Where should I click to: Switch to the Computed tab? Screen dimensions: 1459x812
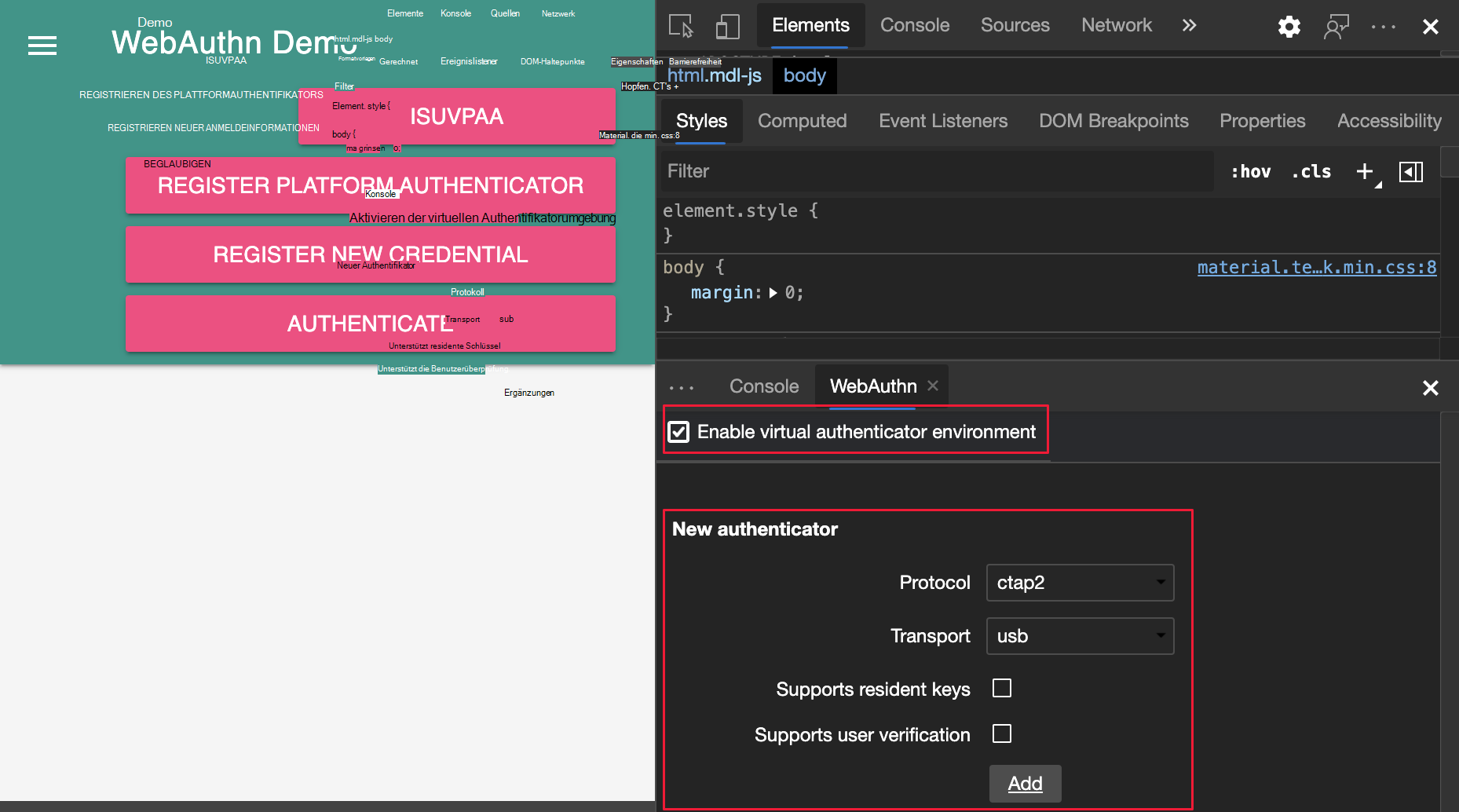click(802, 121)
